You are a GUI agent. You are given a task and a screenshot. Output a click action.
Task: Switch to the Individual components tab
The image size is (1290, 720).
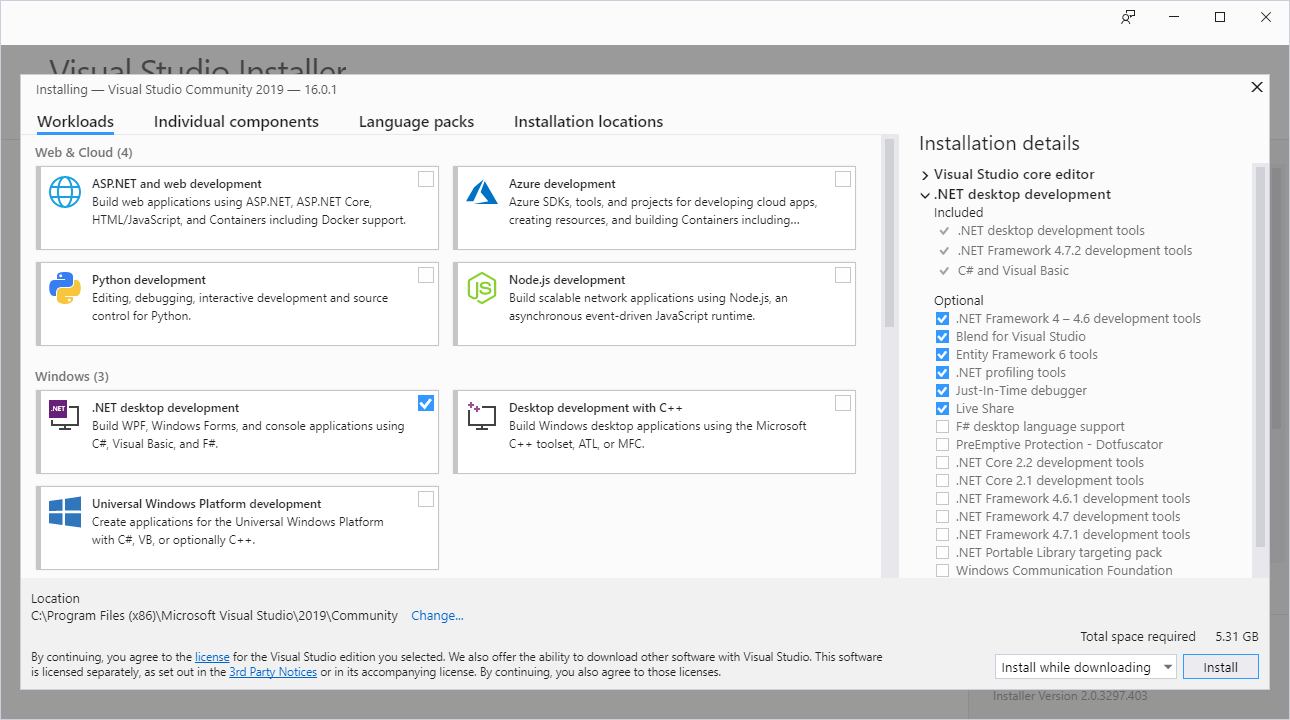[x=236, y=121]
